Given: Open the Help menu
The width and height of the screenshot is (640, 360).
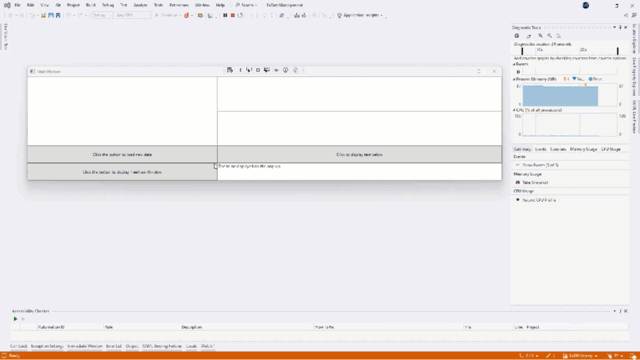Looking at the screenshot, I should pos(220,5).
